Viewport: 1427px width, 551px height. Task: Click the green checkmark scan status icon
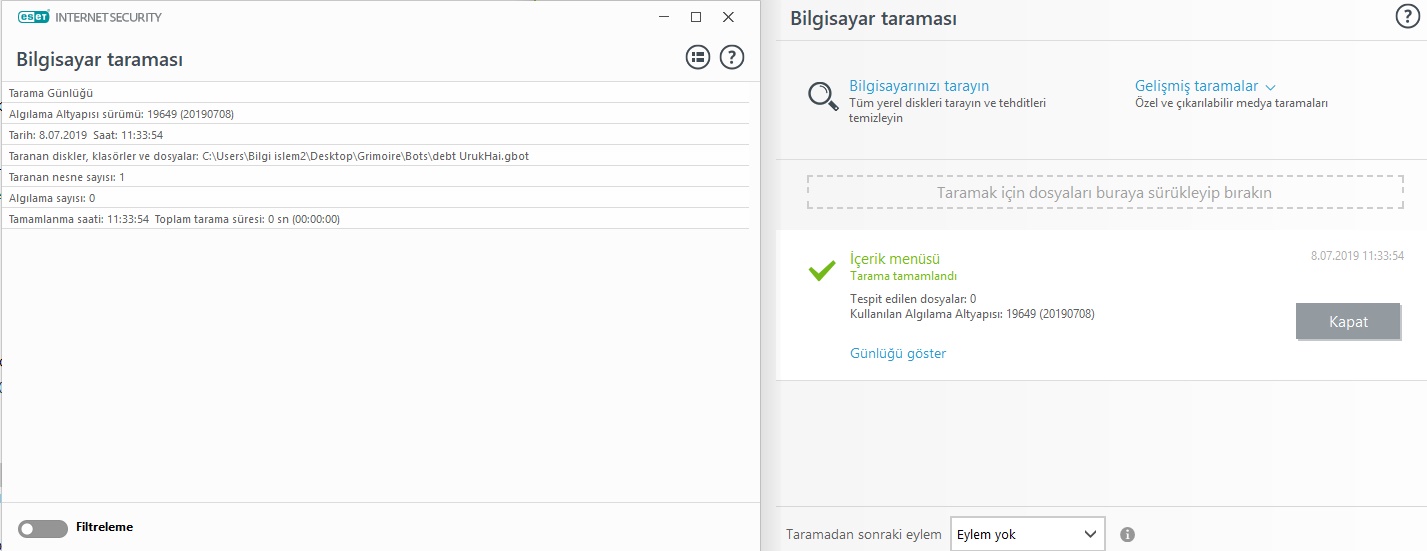pyautogui.click(x=822, y=270)
